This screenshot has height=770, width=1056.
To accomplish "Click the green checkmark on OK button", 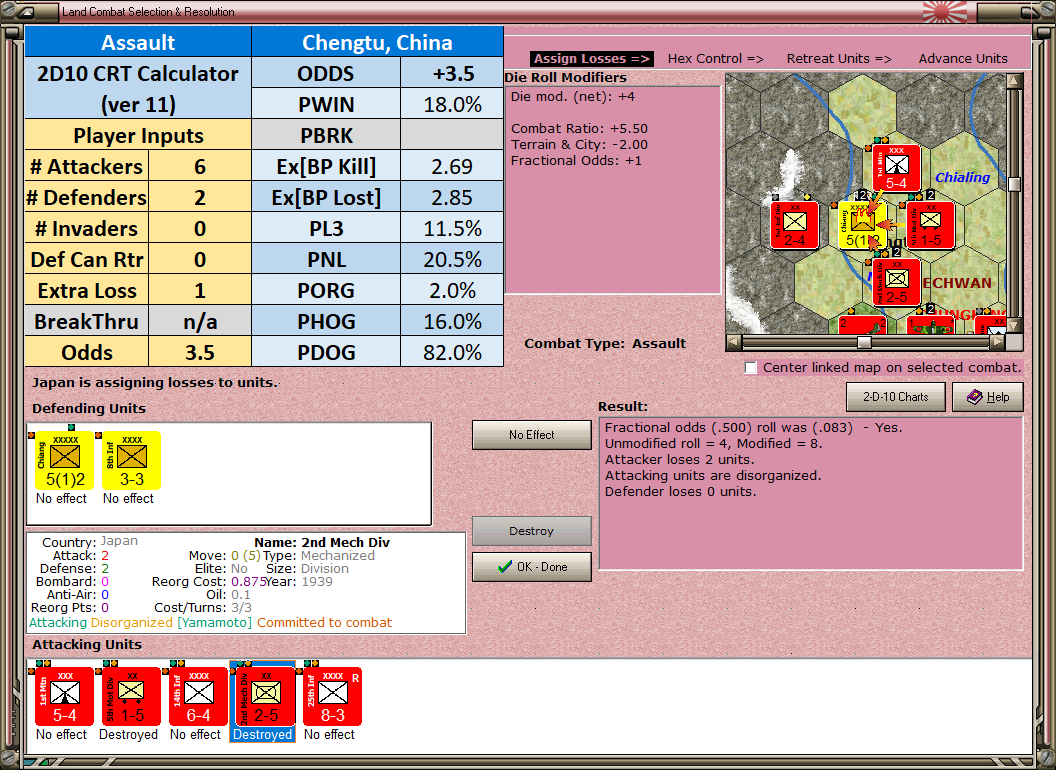I will 504,567.
